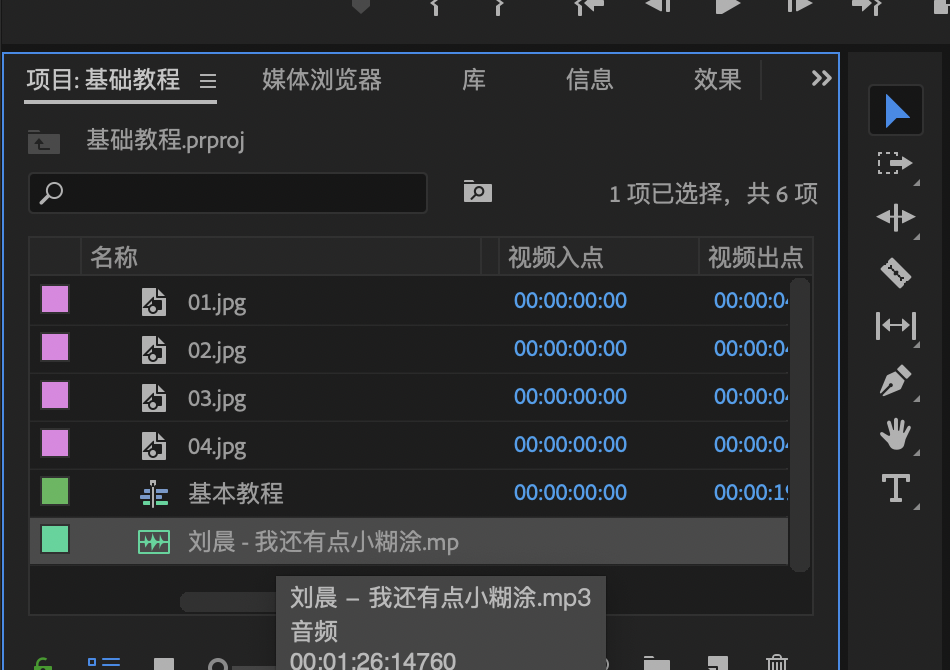Select the Hand tool

[895, 434]
